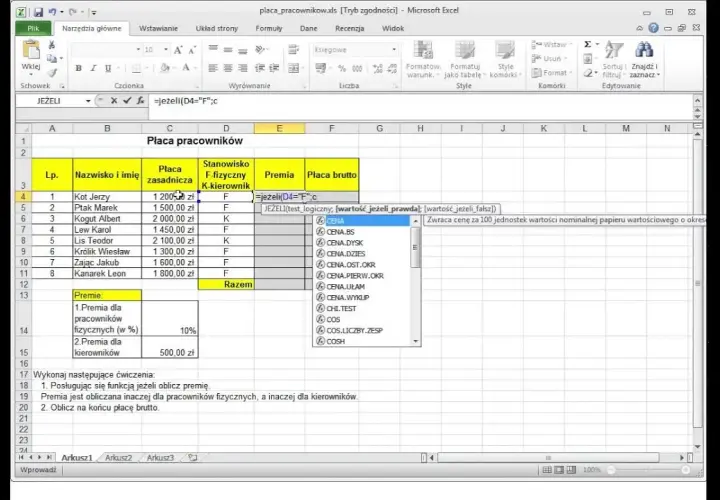
Task: Click the cell borders icon
Action: tap(136, 68)
